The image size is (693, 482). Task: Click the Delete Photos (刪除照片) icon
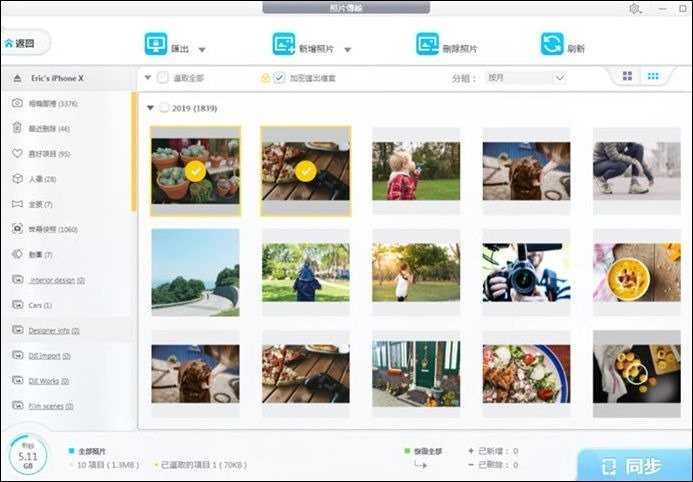tap(428, 44)
